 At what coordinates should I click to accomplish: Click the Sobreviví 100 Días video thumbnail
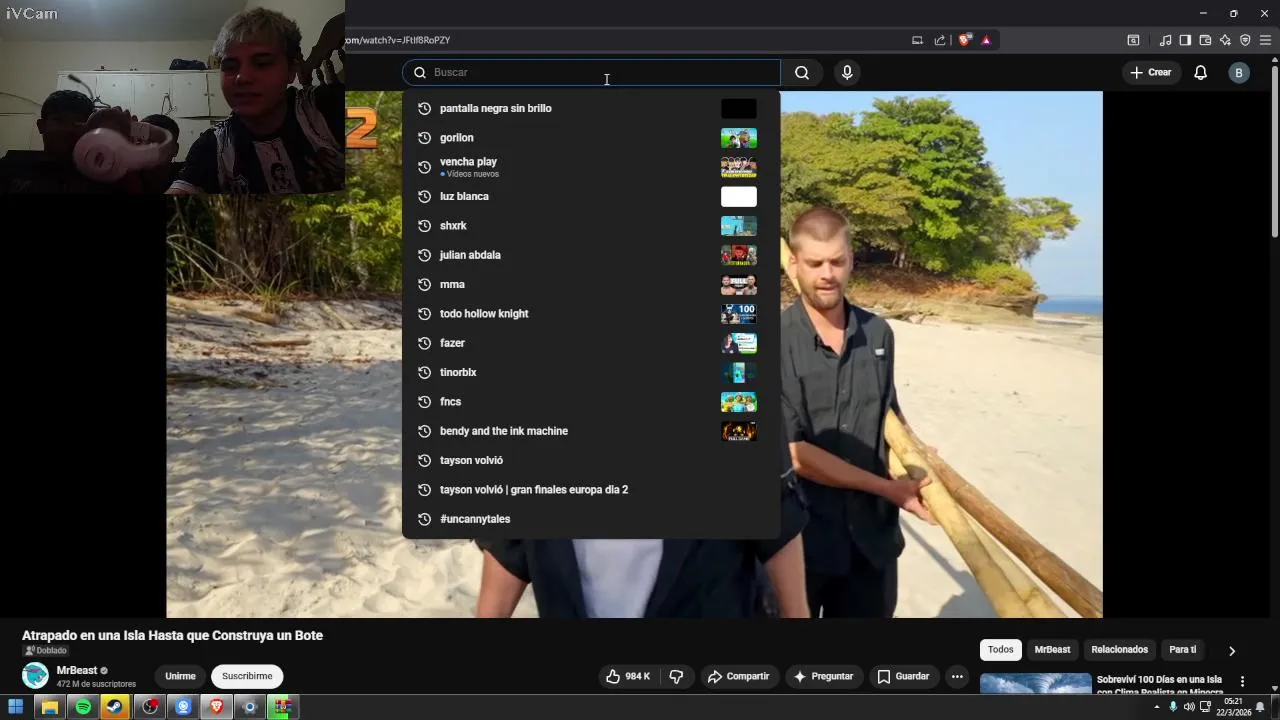pos(1036,684)
